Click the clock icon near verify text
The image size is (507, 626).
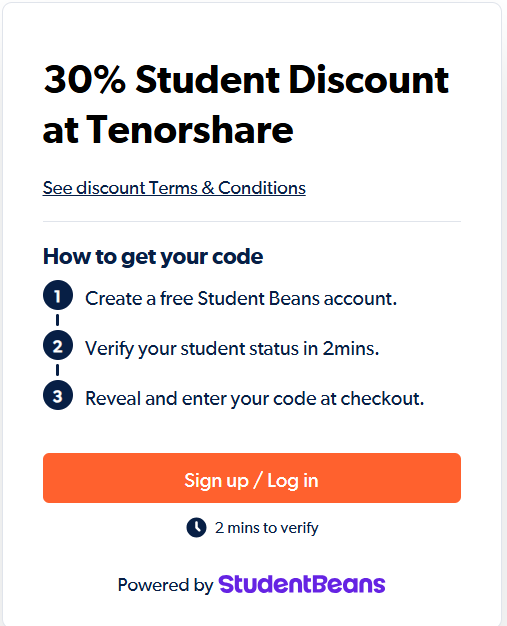[x=196, y=527]
